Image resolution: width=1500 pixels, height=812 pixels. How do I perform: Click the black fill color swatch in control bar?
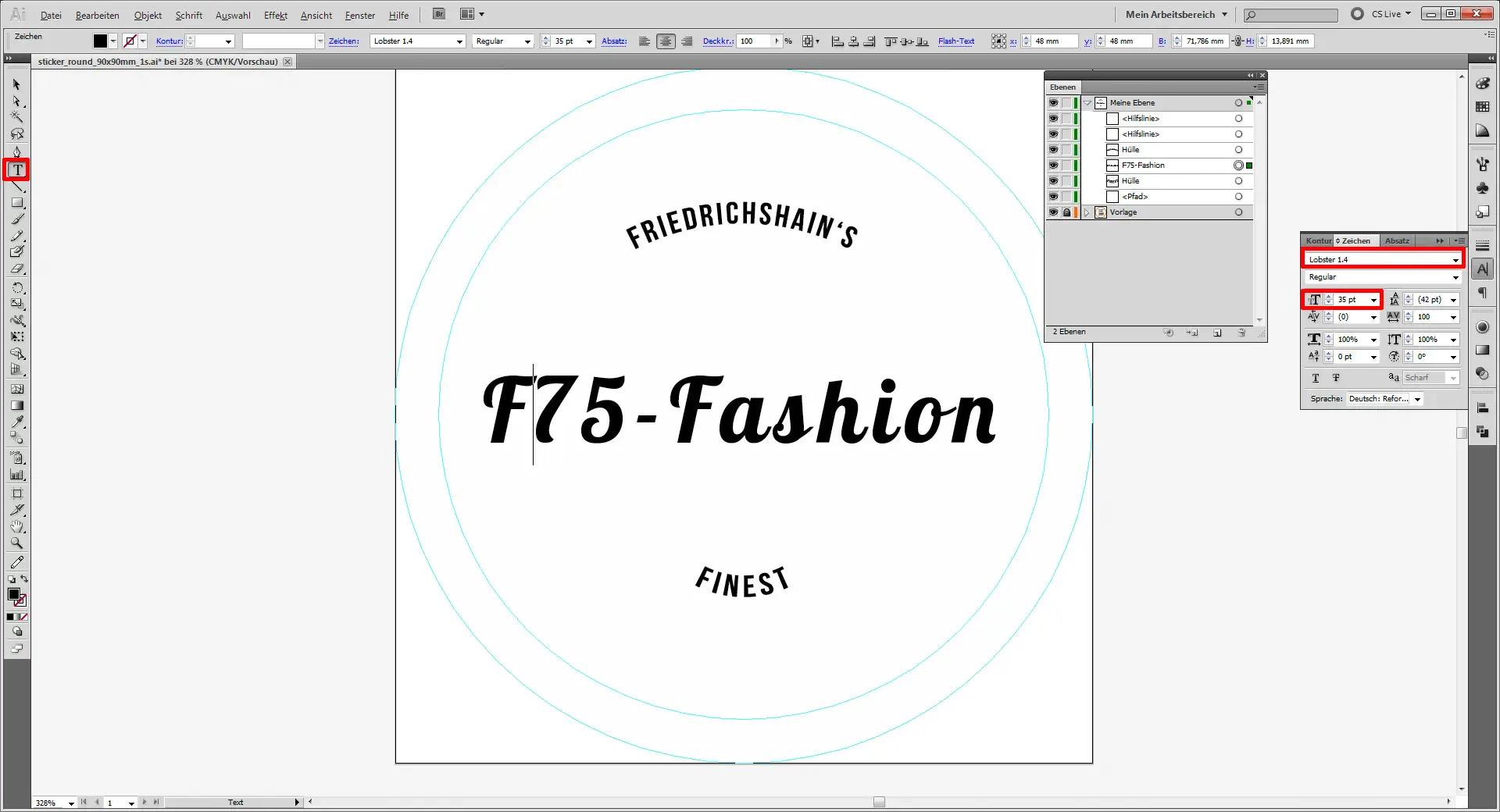tap(100, 41)
